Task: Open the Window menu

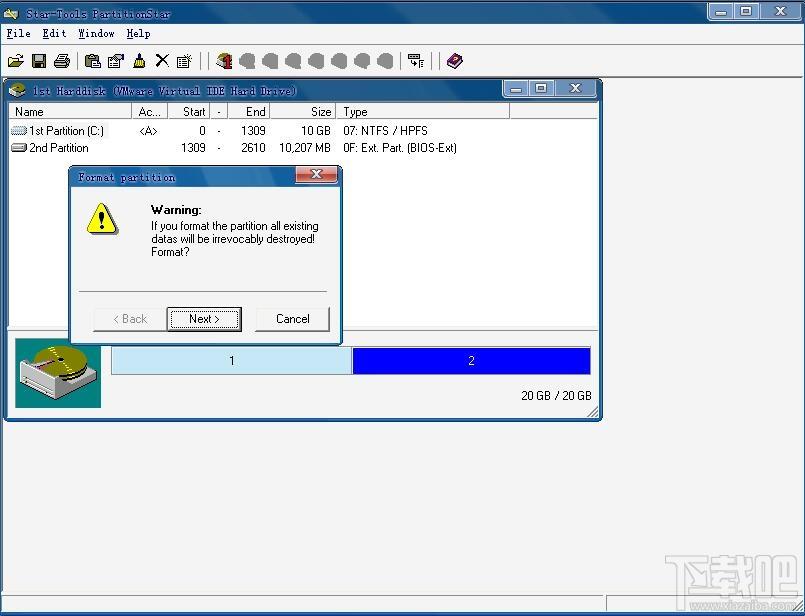Action: pos(97,34)
